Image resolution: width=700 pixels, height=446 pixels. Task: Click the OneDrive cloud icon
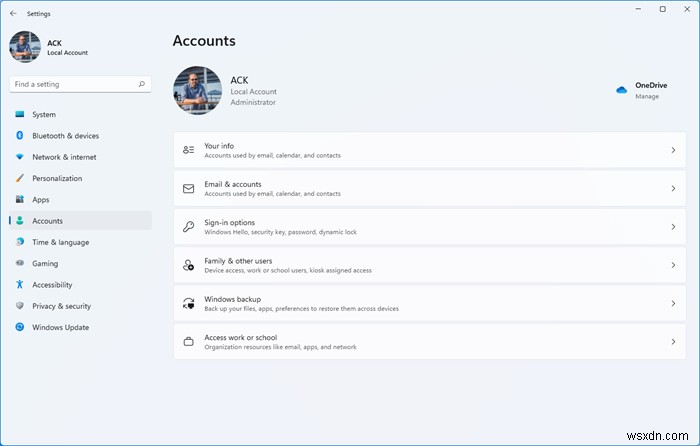[x=621, y=90]
